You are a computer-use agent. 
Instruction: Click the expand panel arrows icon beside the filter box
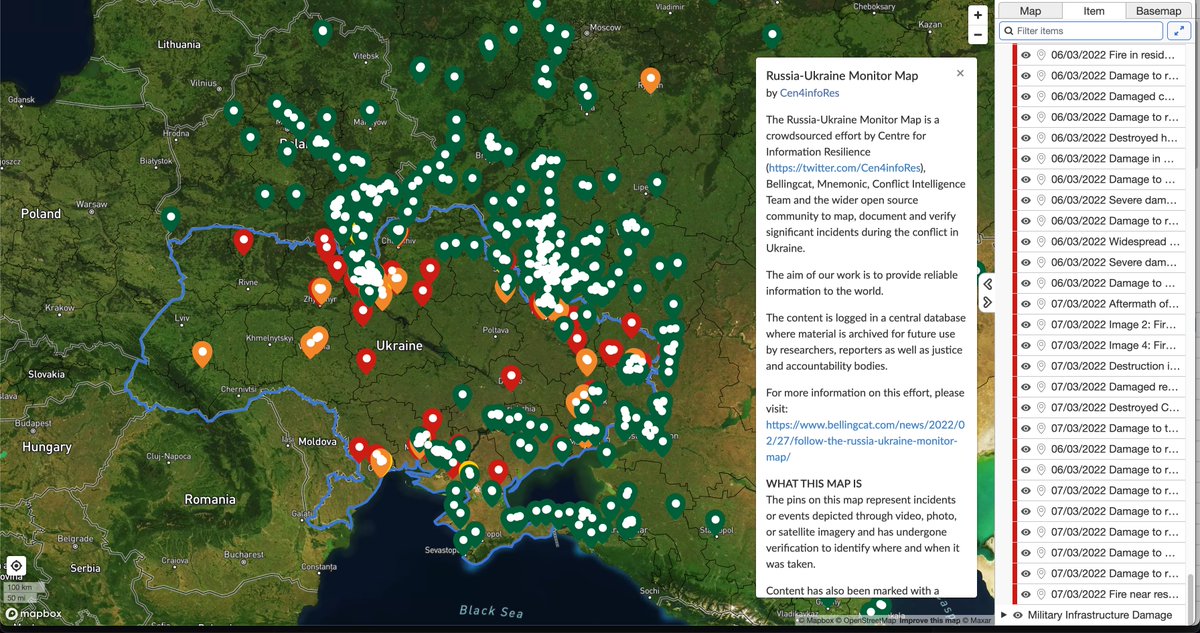coord(1179,31)
